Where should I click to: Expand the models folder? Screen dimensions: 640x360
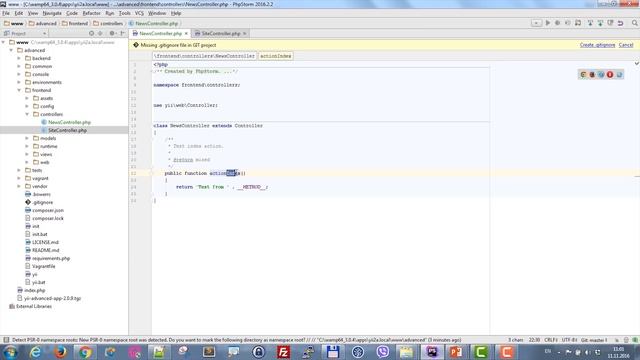click(27, 138)
